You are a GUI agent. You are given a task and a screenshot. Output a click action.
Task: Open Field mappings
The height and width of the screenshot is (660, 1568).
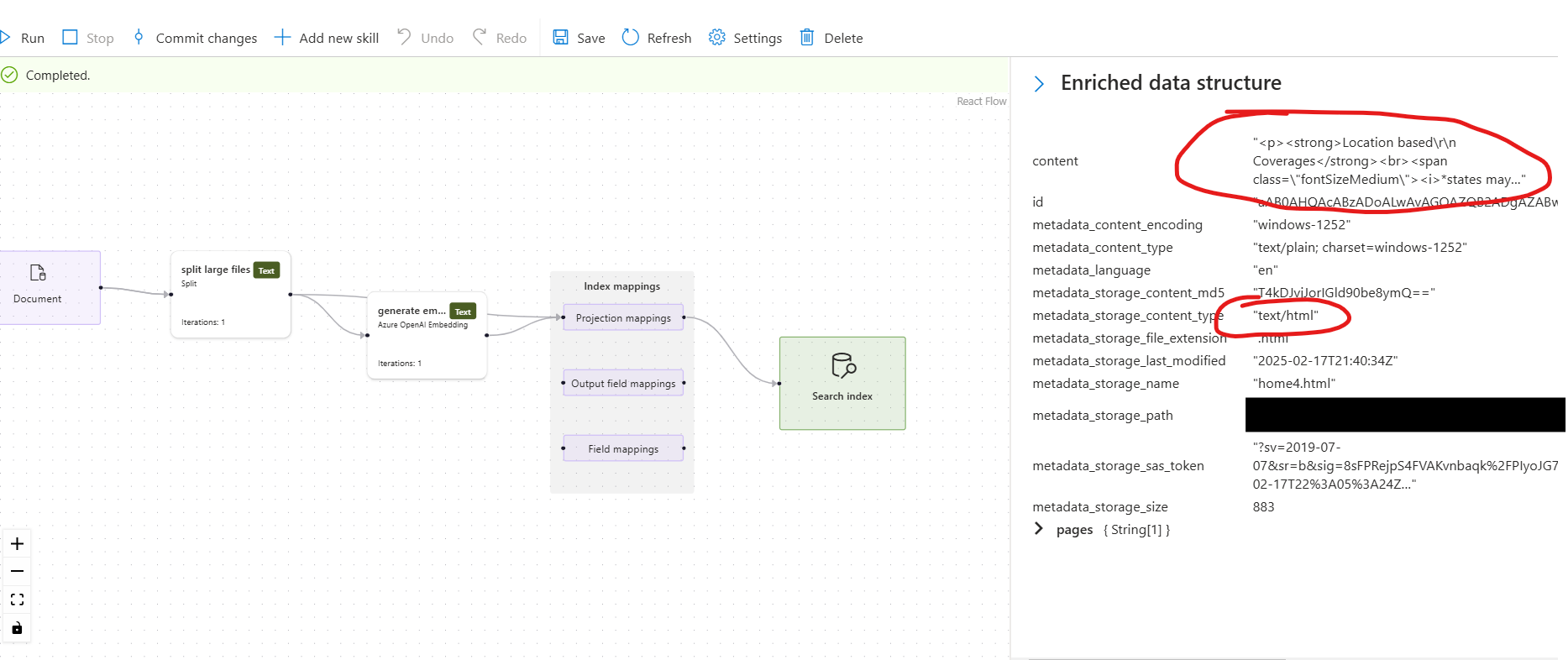[623, 448]
